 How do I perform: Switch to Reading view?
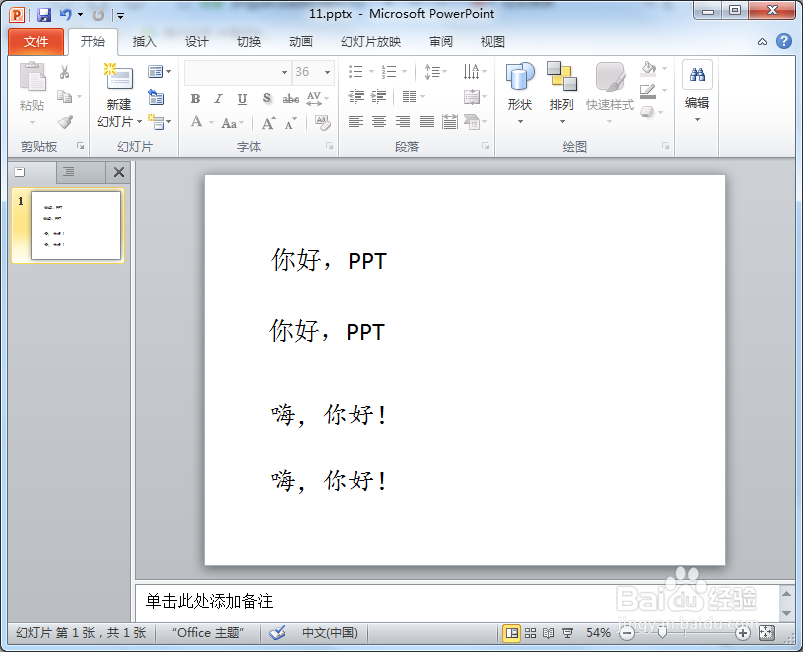pyautogui.click(x=548, y=633)
